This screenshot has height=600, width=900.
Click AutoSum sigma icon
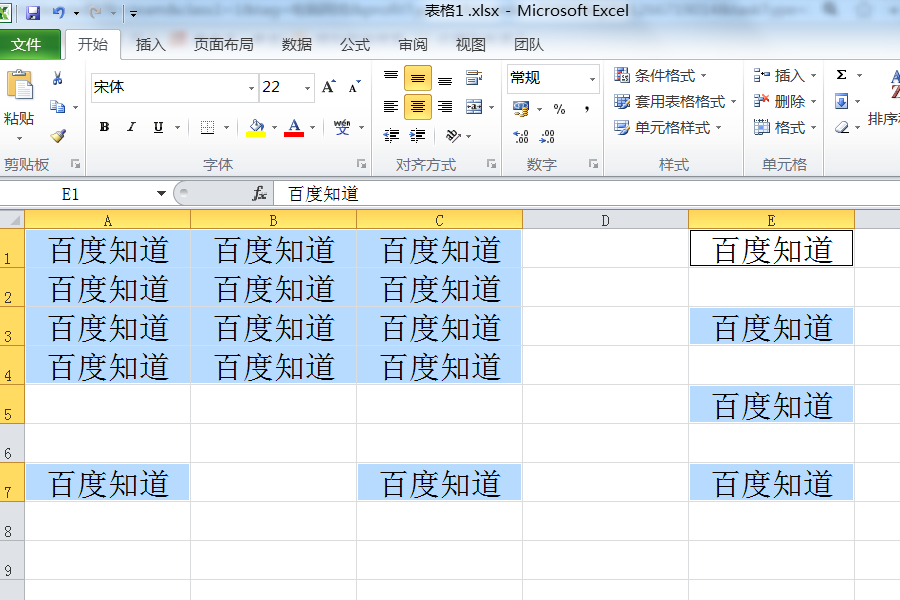[841, 75]
